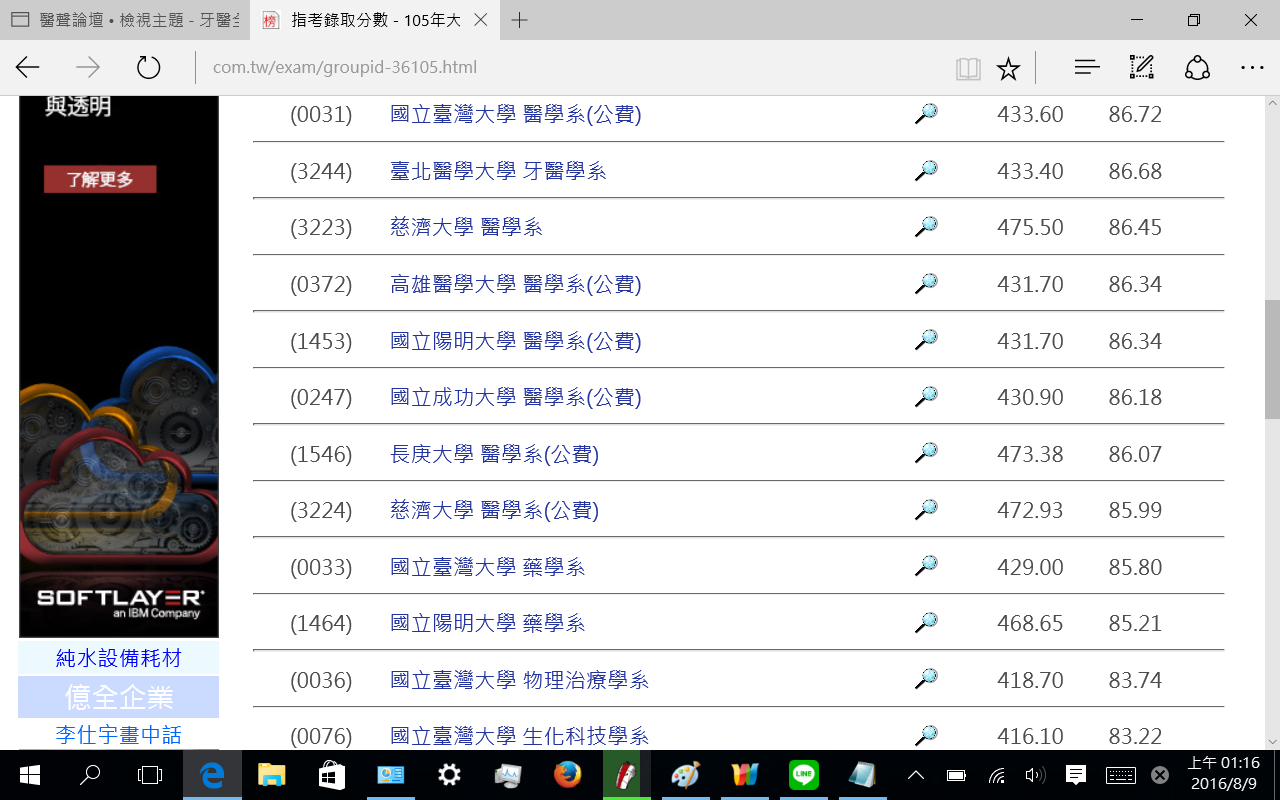Click magnifier icon for 國立臺灣大學 醫學系(公費)
Image resolution: width=1280 pixels, height=800 pixels.
926,114
